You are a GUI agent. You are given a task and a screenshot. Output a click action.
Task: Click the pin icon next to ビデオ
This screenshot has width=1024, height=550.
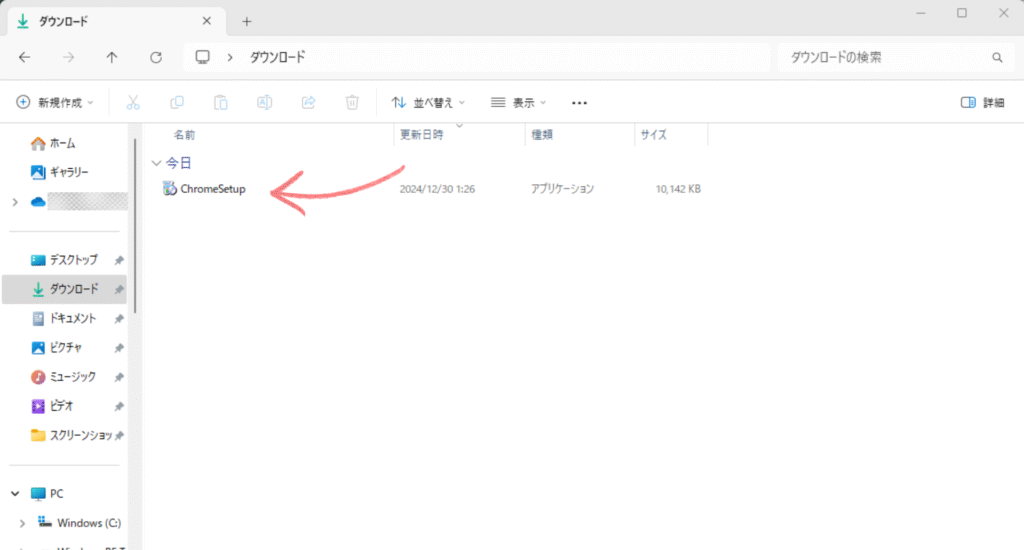[x=119, y=406]
